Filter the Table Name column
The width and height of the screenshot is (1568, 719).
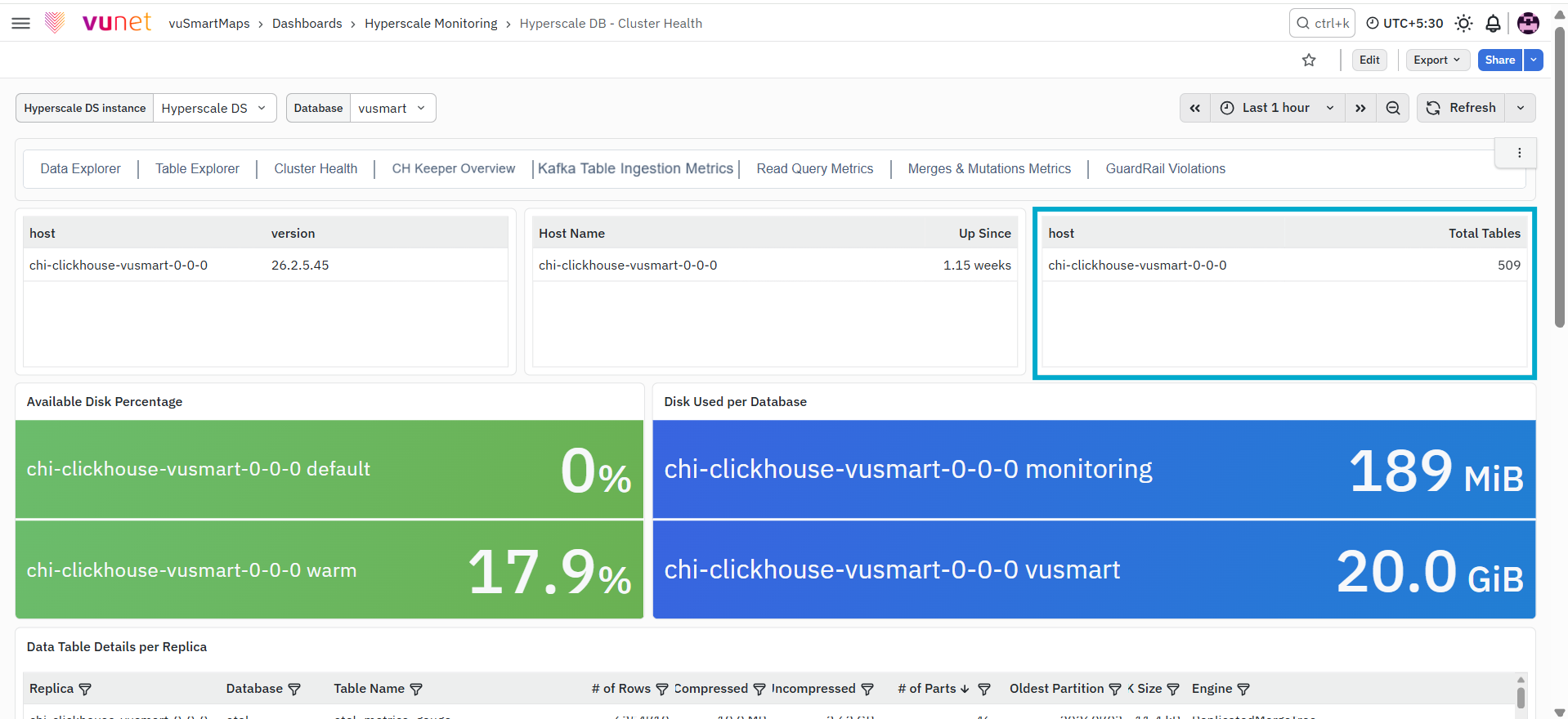coord(416,689)
